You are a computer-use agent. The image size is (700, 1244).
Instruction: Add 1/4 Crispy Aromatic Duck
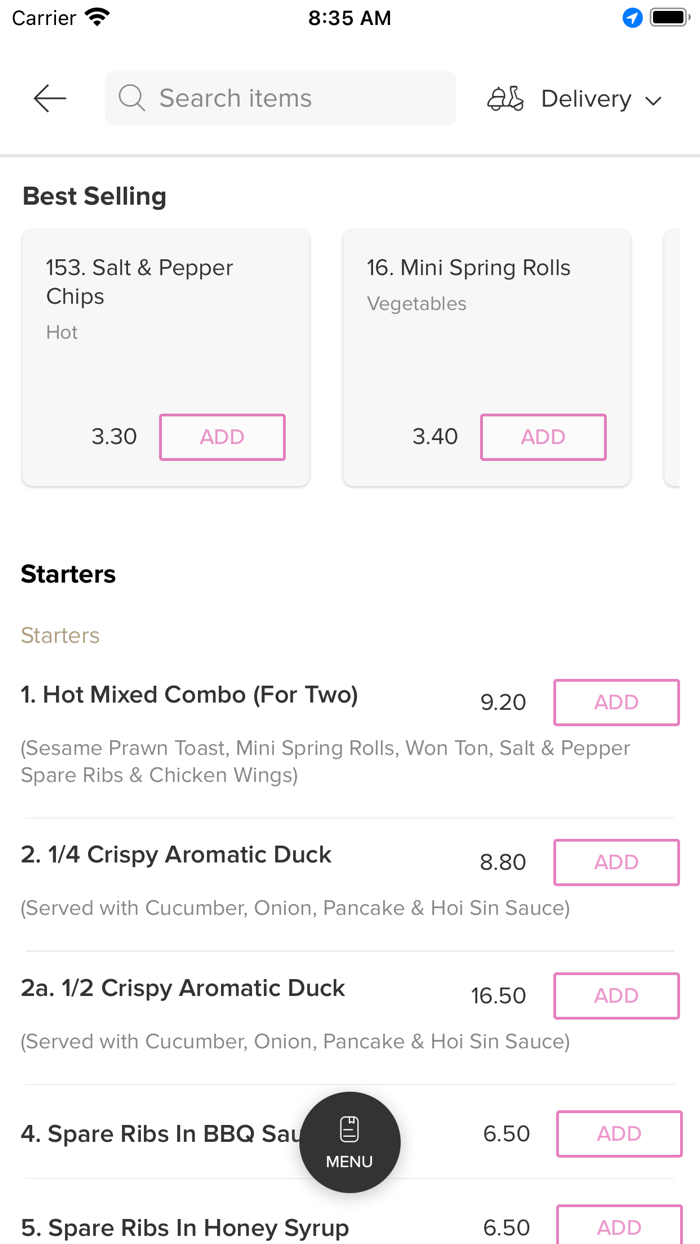click(x=616, y=863)
